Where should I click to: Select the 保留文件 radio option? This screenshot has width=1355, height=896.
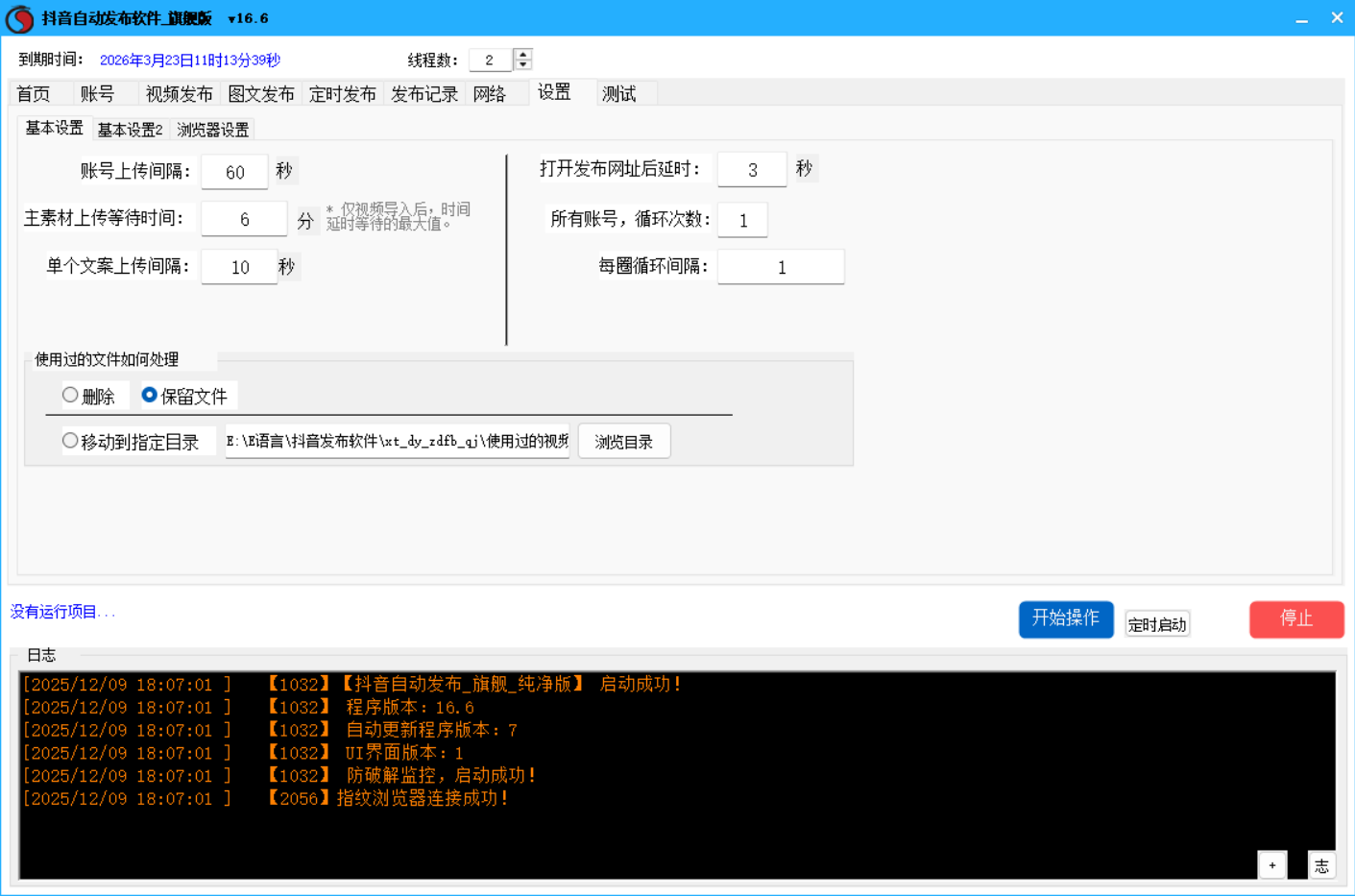coord(150,395)
